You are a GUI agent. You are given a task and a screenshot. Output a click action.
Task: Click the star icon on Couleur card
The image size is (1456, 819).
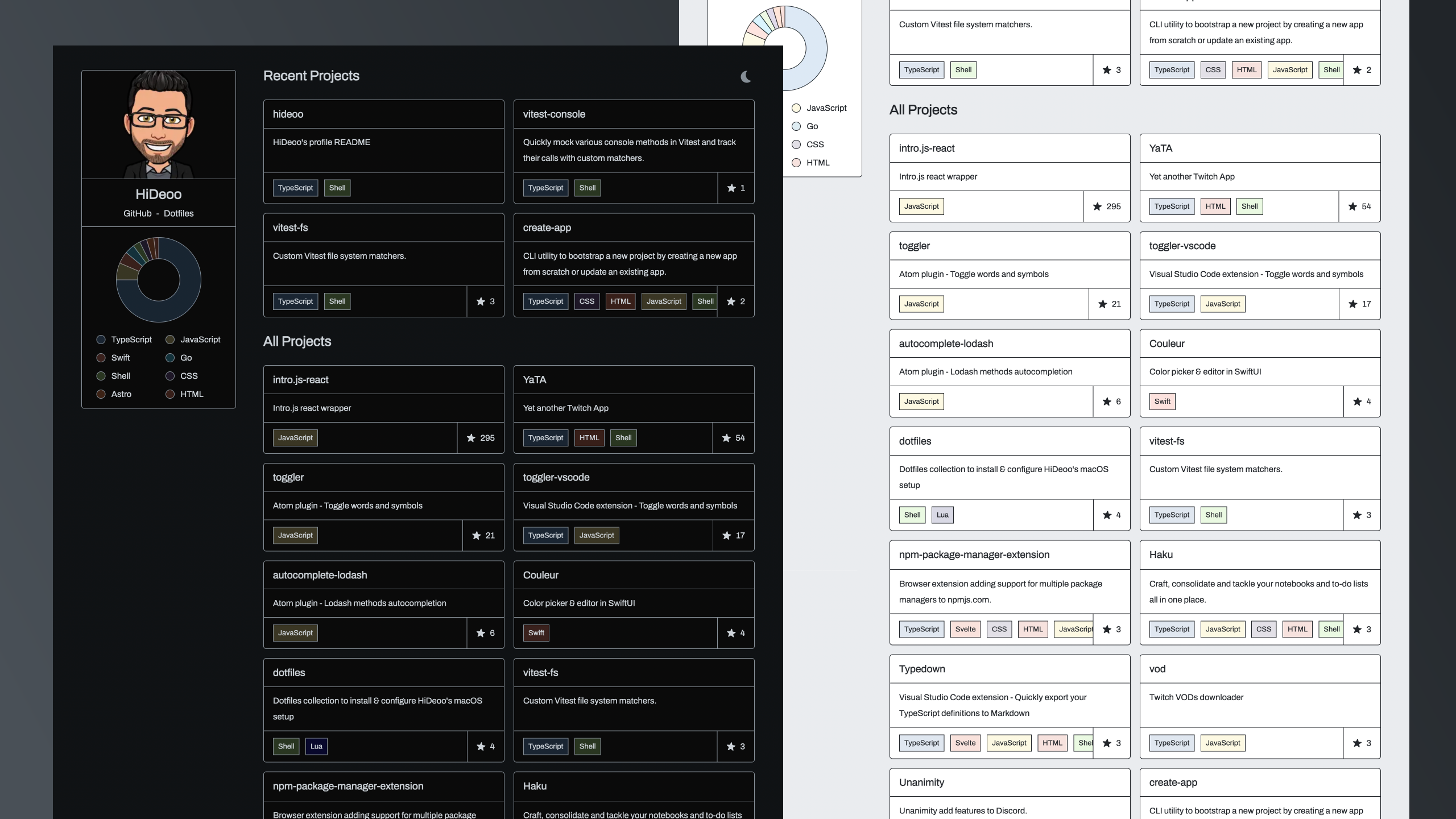click(x=731, y=632)
